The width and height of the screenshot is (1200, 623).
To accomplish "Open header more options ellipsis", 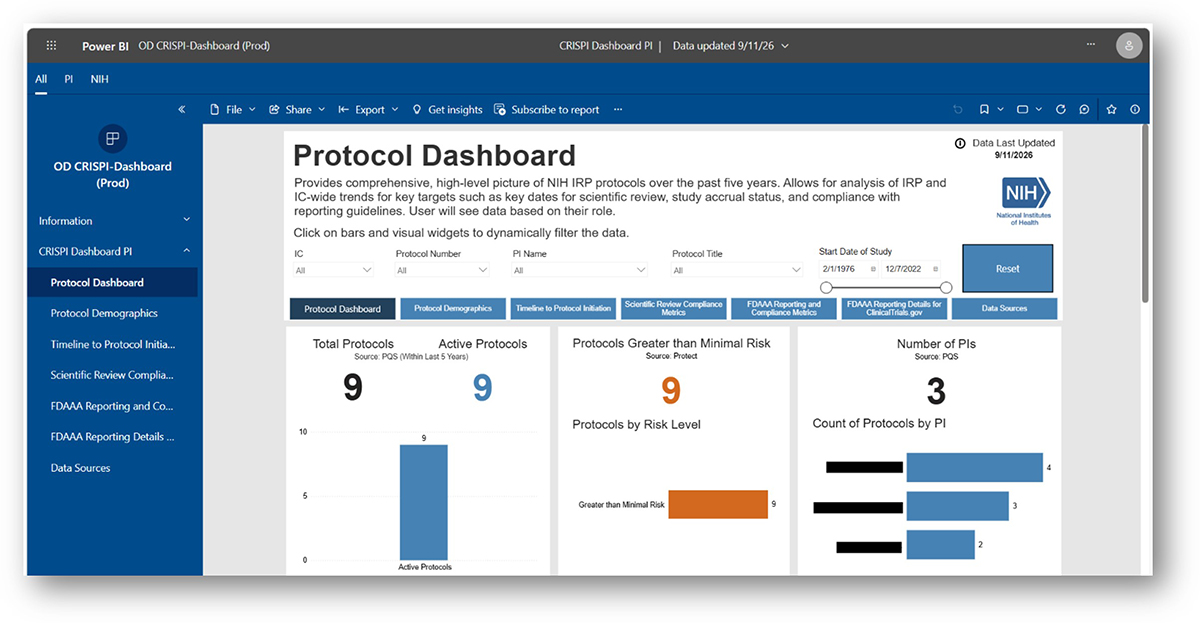I will tap(1093, 46).
